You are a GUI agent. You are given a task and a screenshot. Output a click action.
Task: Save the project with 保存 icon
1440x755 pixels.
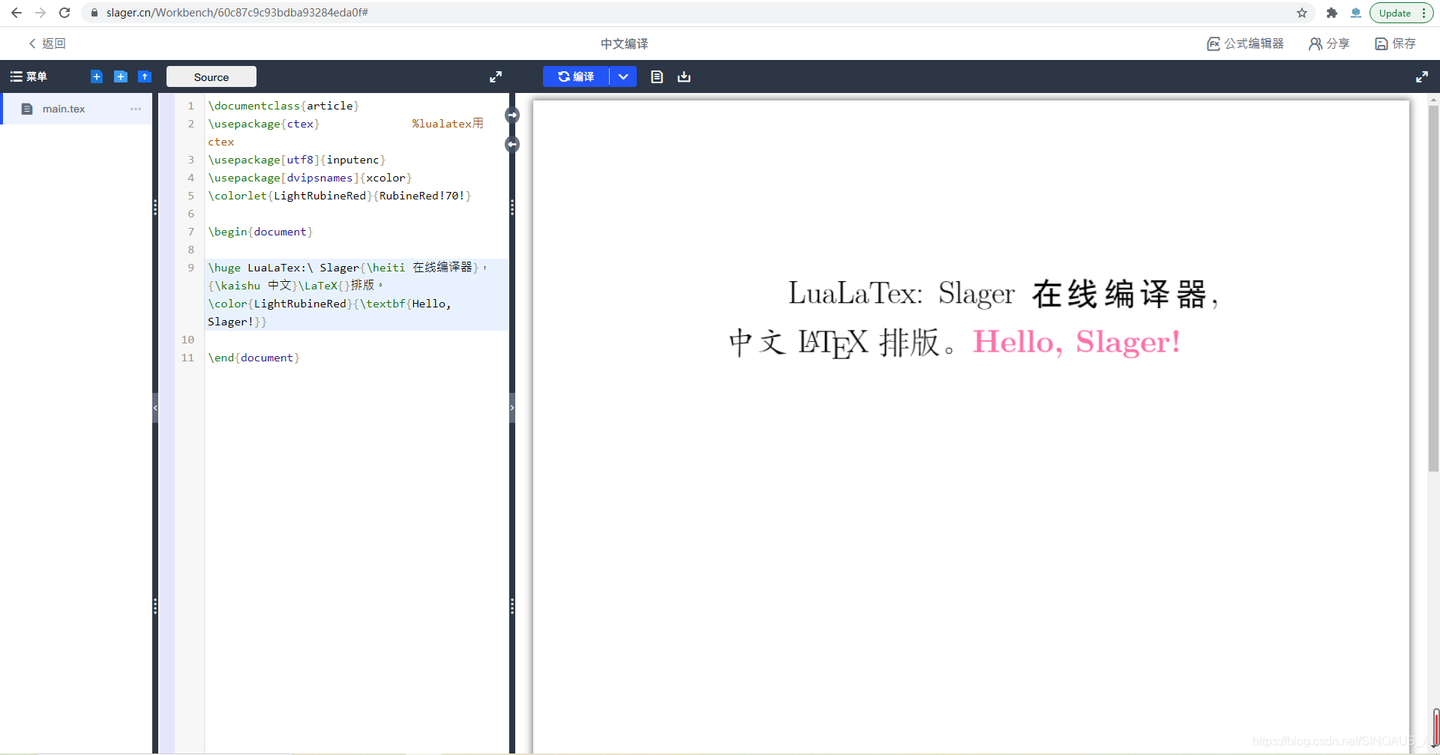tap(1396, 43)
